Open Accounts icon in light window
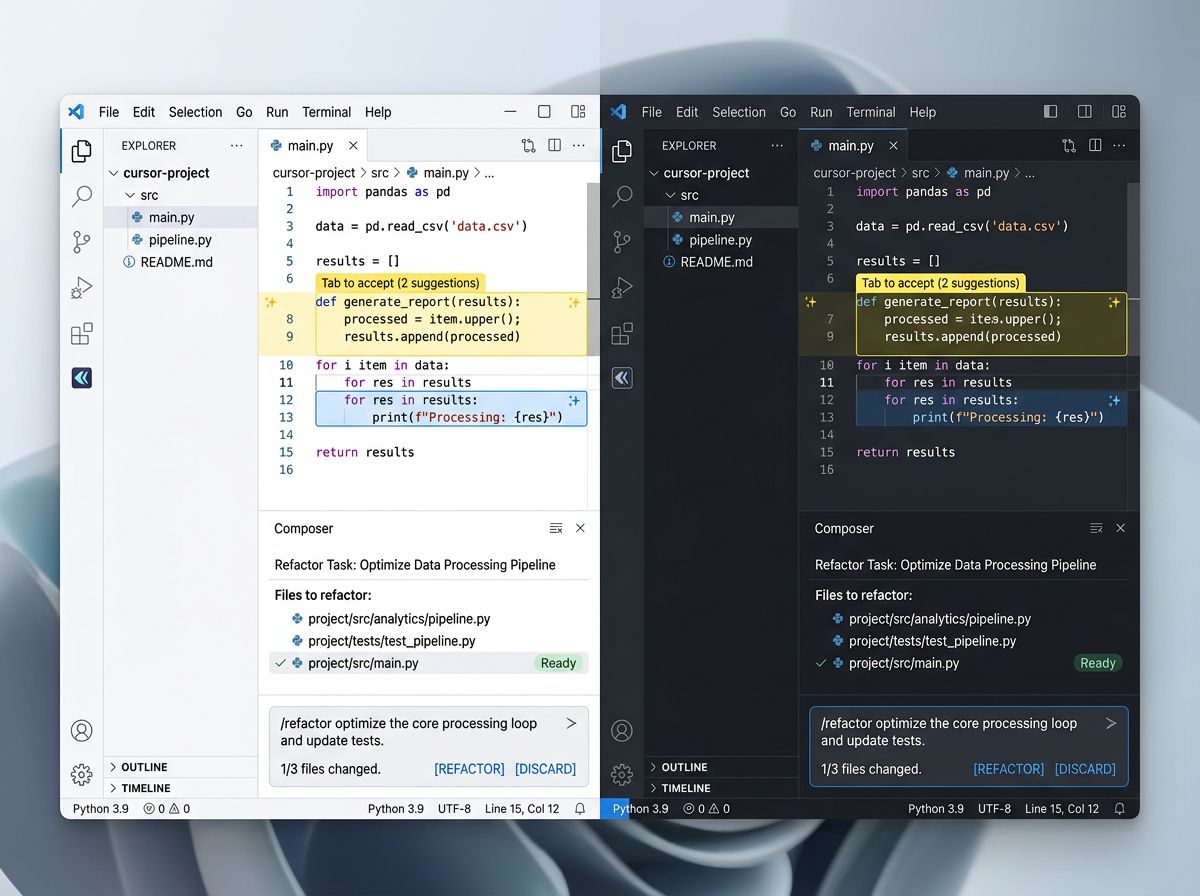The image size is (1200, 896). coord(82,731)
